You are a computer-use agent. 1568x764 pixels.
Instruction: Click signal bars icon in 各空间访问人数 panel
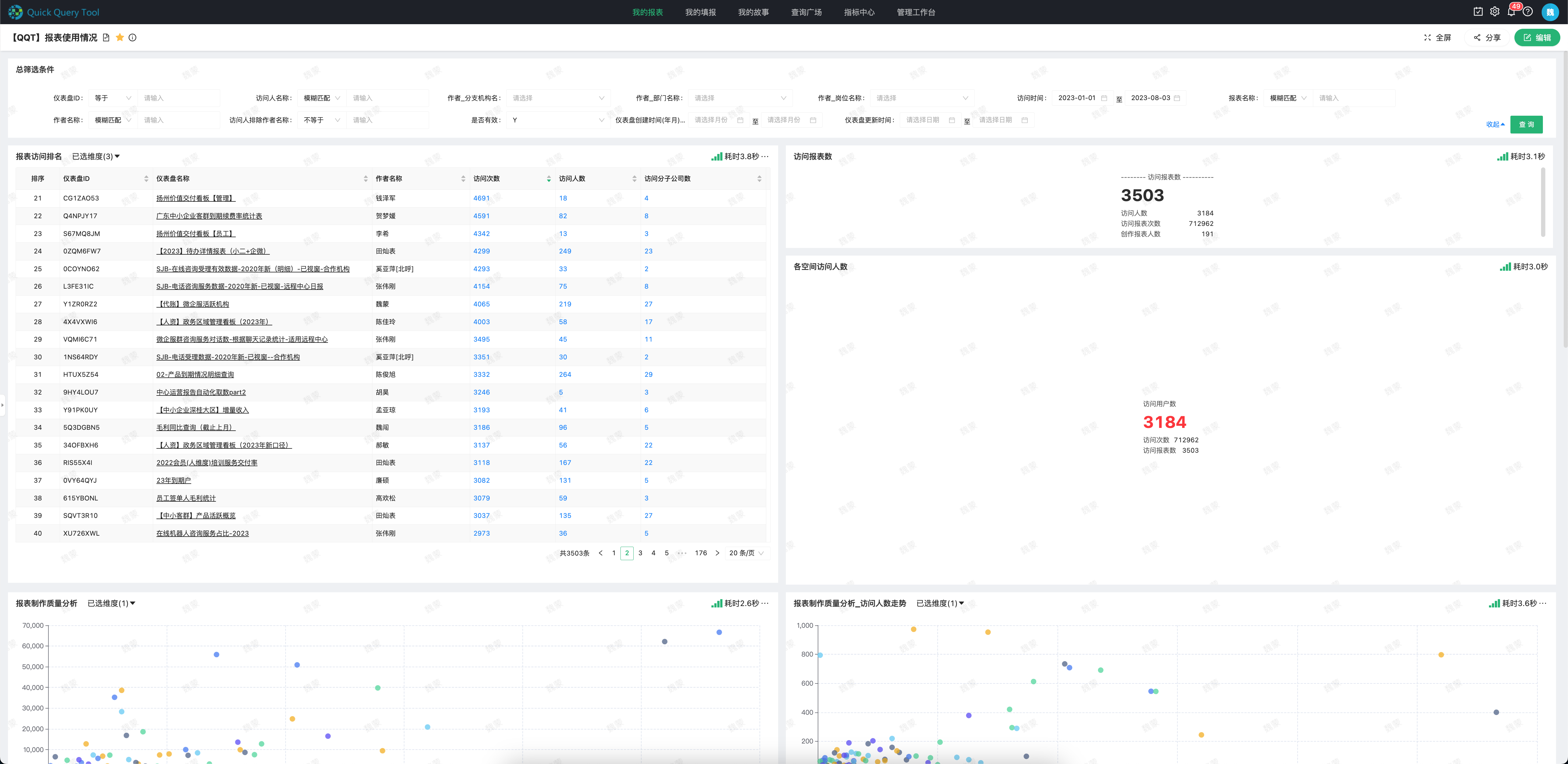click(1505, 266)
